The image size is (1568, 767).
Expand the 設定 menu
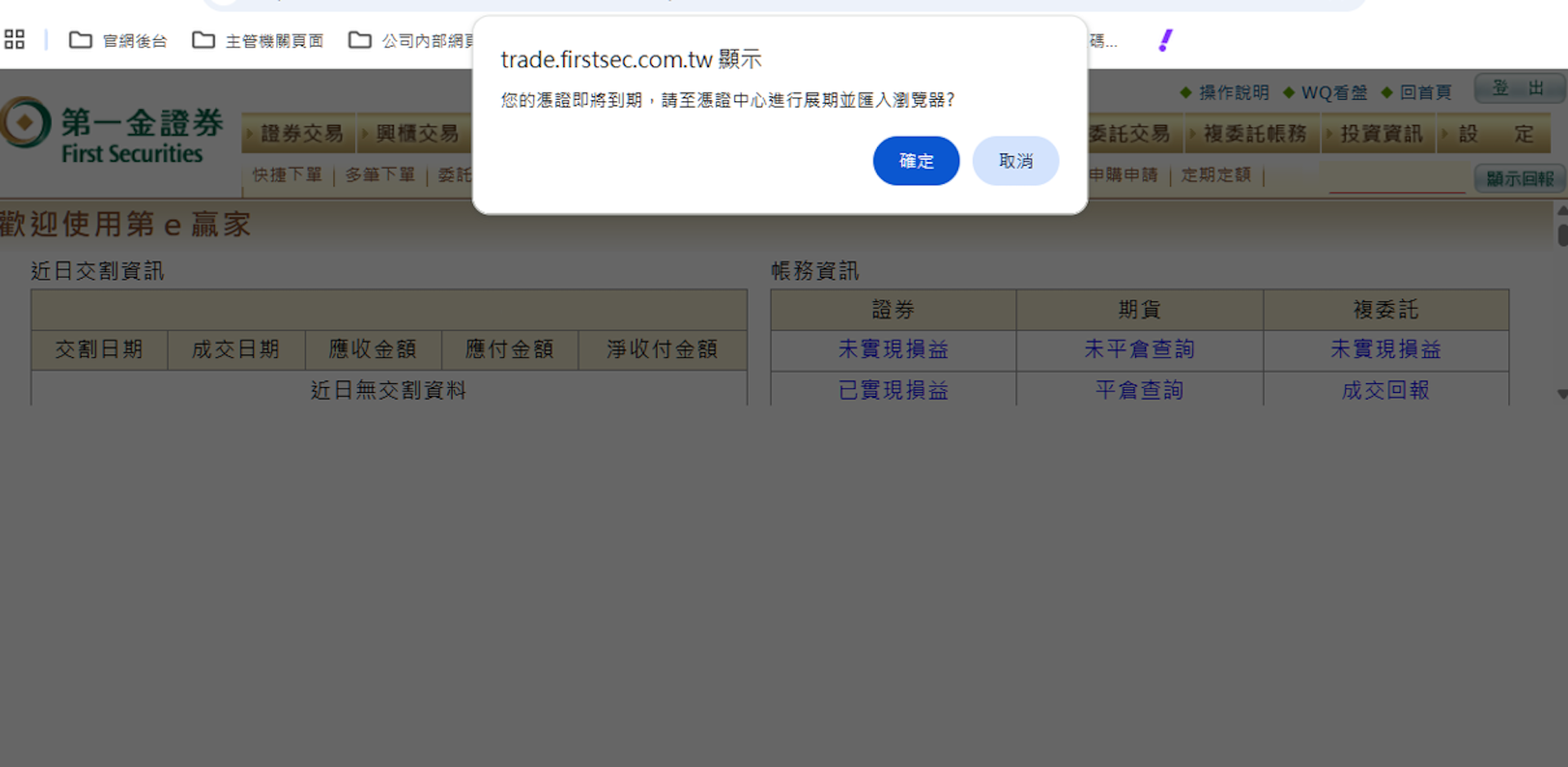tap(1495, 134)
